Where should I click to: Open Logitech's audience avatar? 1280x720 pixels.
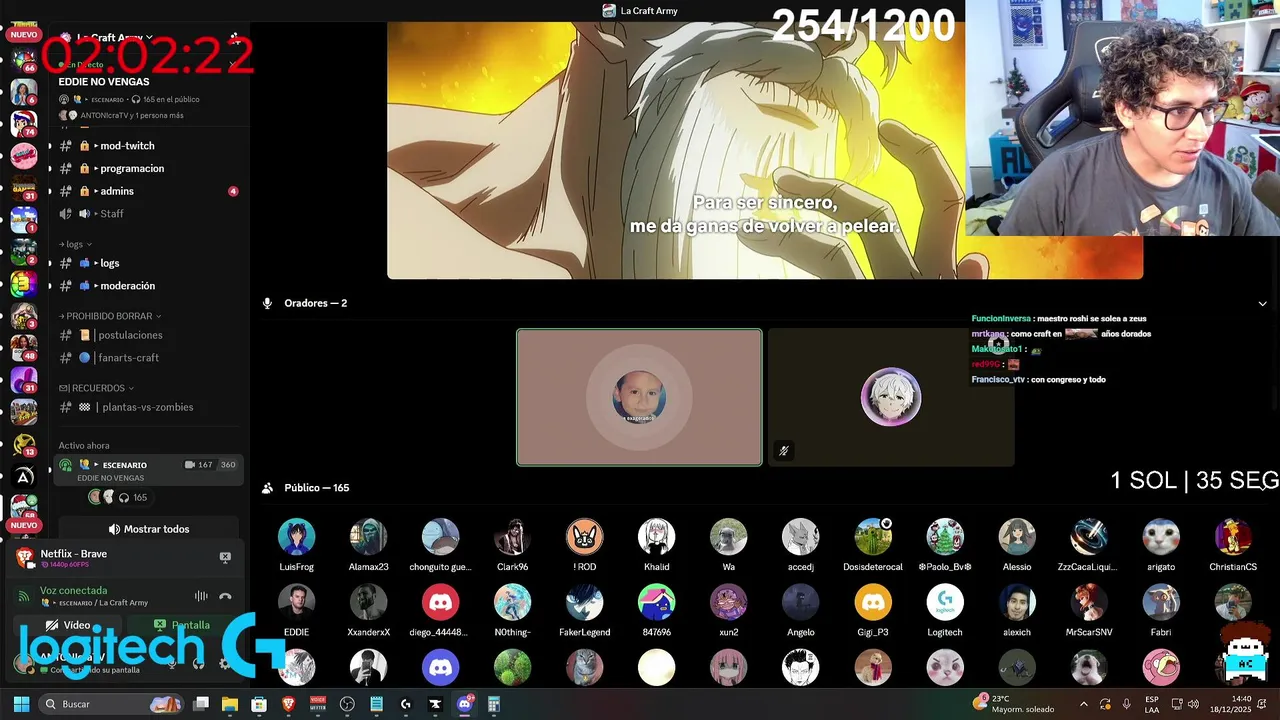pyautogui.click(x=944, y=602)
